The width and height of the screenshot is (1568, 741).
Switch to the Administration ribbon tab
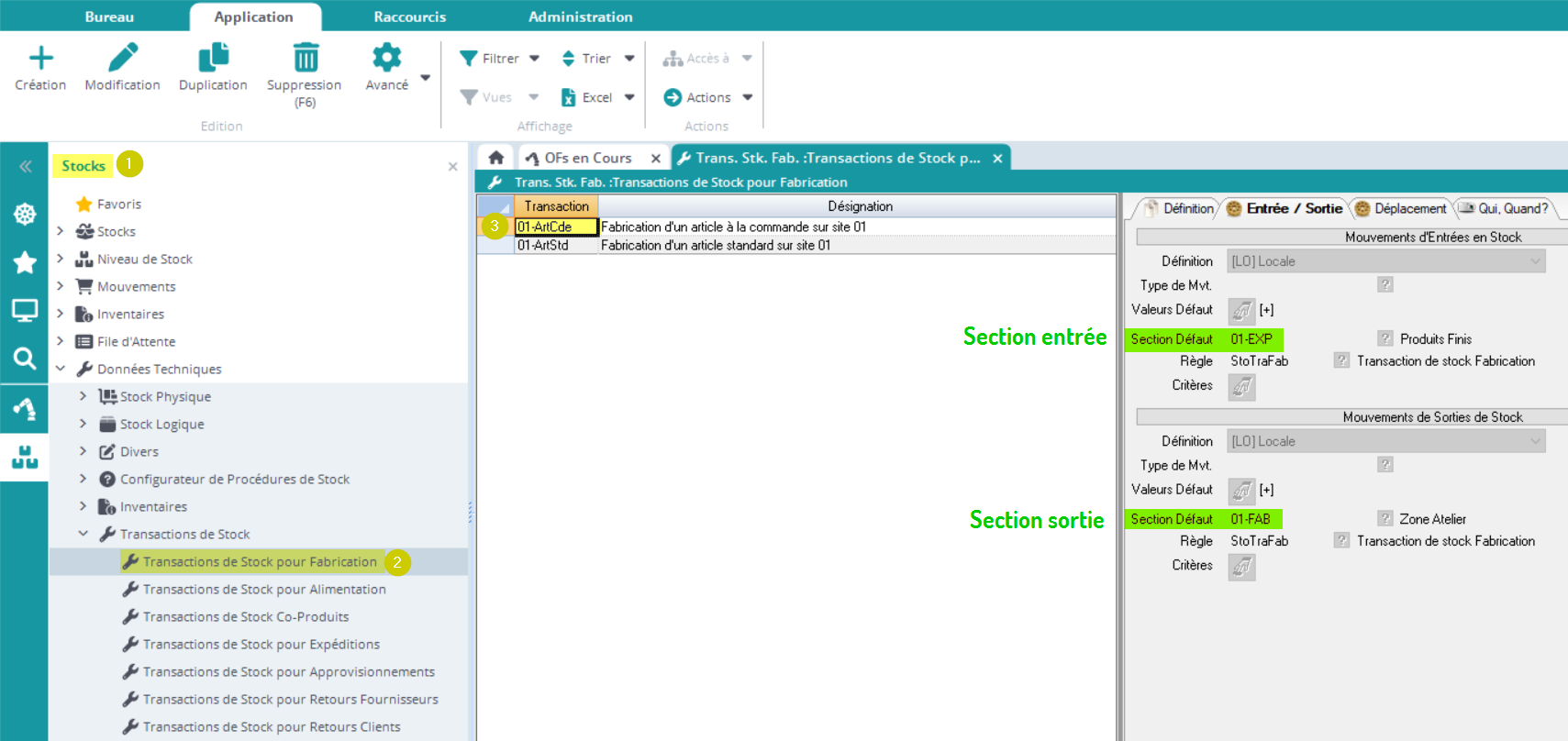click(x=580, y=17)
